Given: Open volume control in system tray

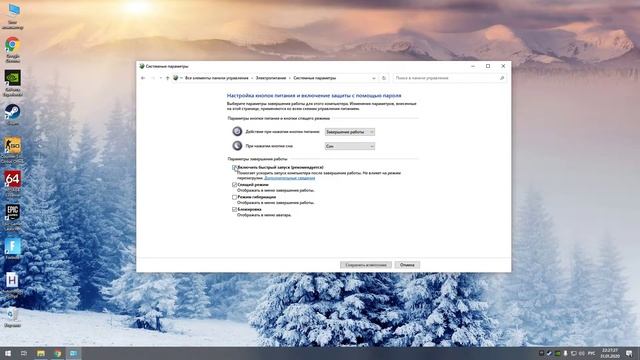Looking at the screenshot, I should 582,353.
